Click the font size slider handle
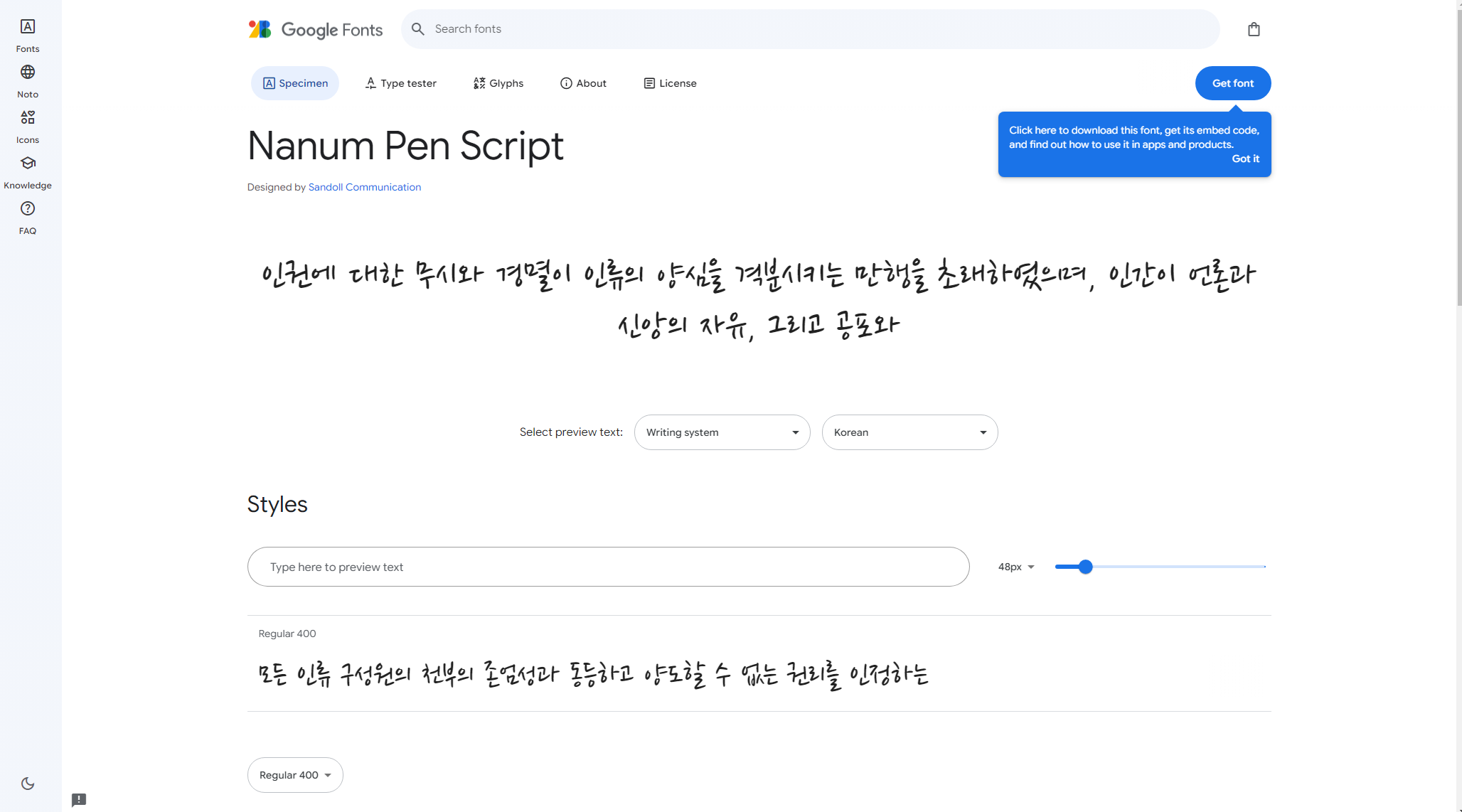Screen dimensions: 1462x812 (x=1085, y=567)
